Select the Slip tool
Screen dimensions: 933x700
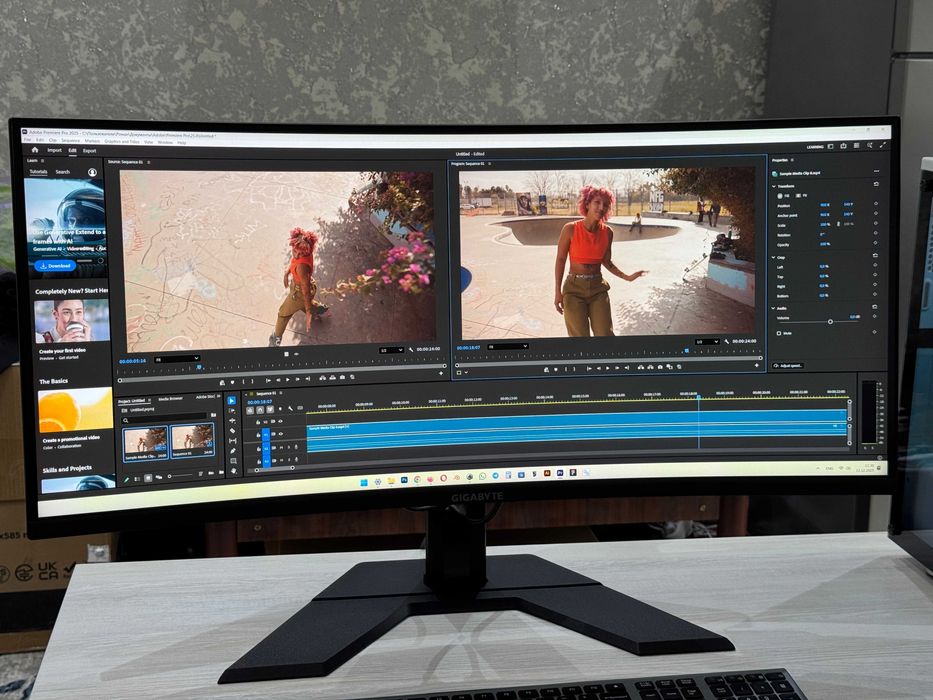[233, 441]
